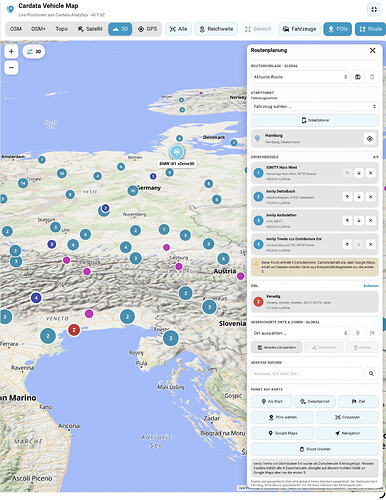
Task: Open the Fahrzeuge vehicle list
Action: (x=299, y=29)
